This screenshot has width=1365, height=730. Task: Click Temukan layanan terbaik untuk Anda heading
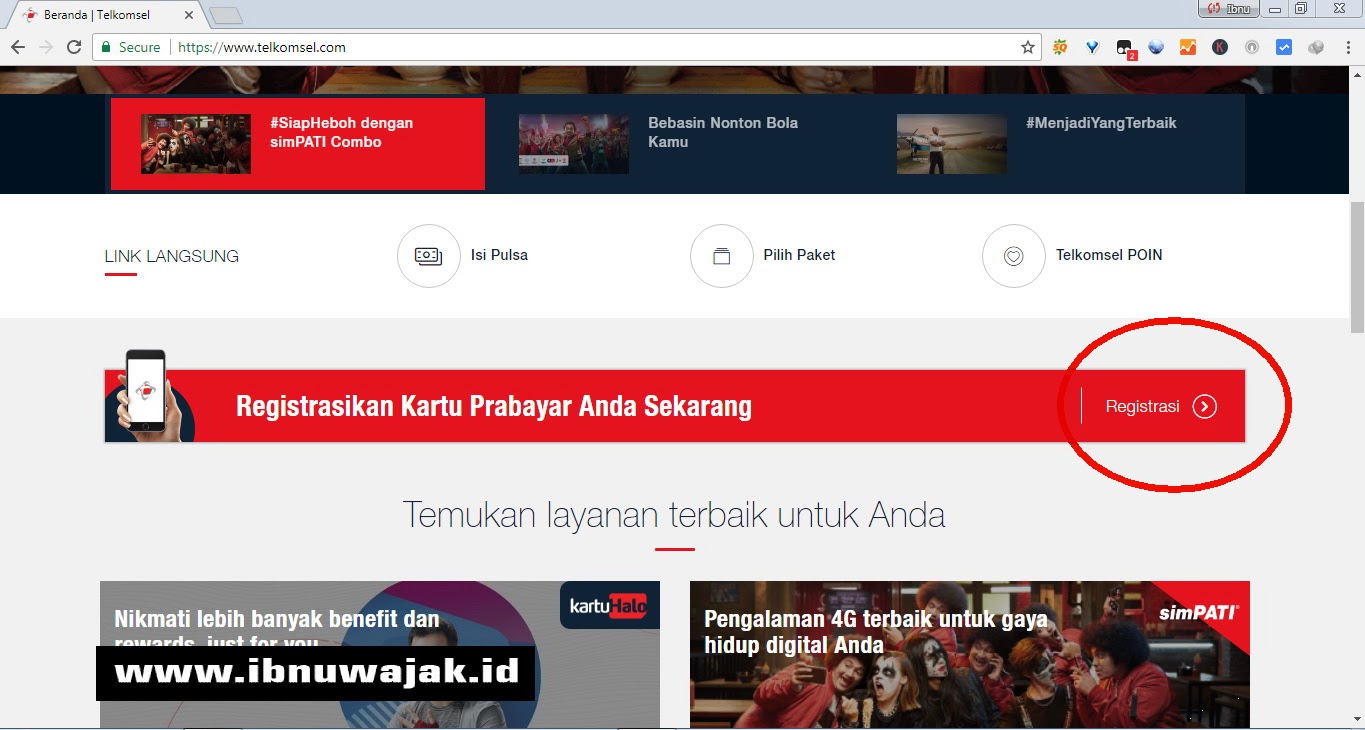pos(674,515)
